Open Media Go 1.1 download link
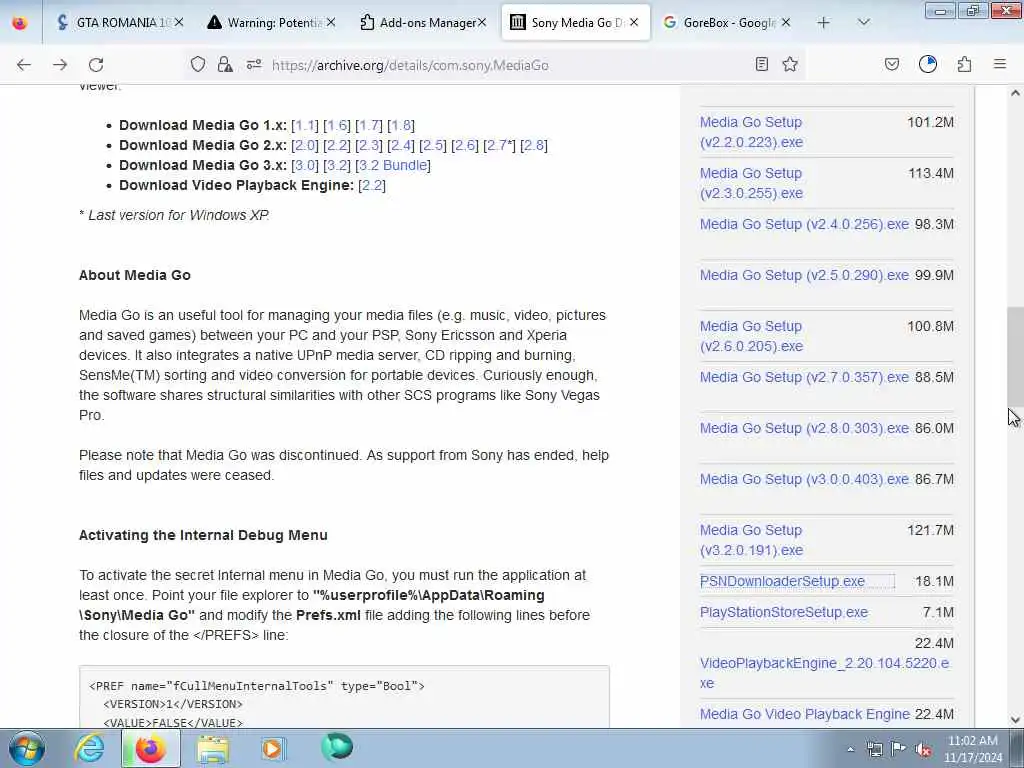 305,125
